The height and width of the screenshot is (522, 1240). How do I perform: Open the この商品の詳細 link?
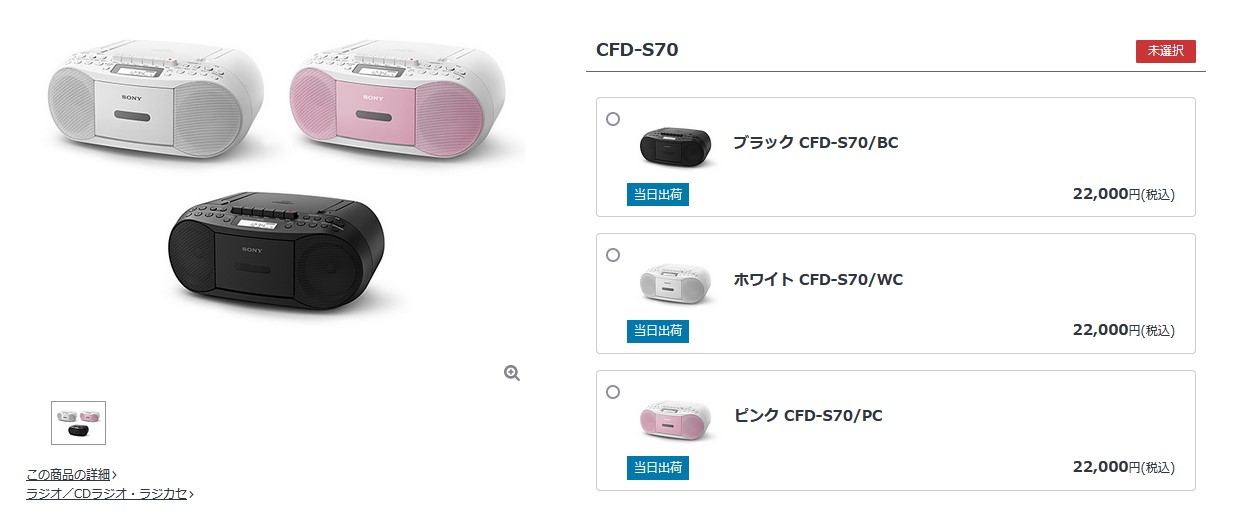pyautogui.click(x=71, y=474)
